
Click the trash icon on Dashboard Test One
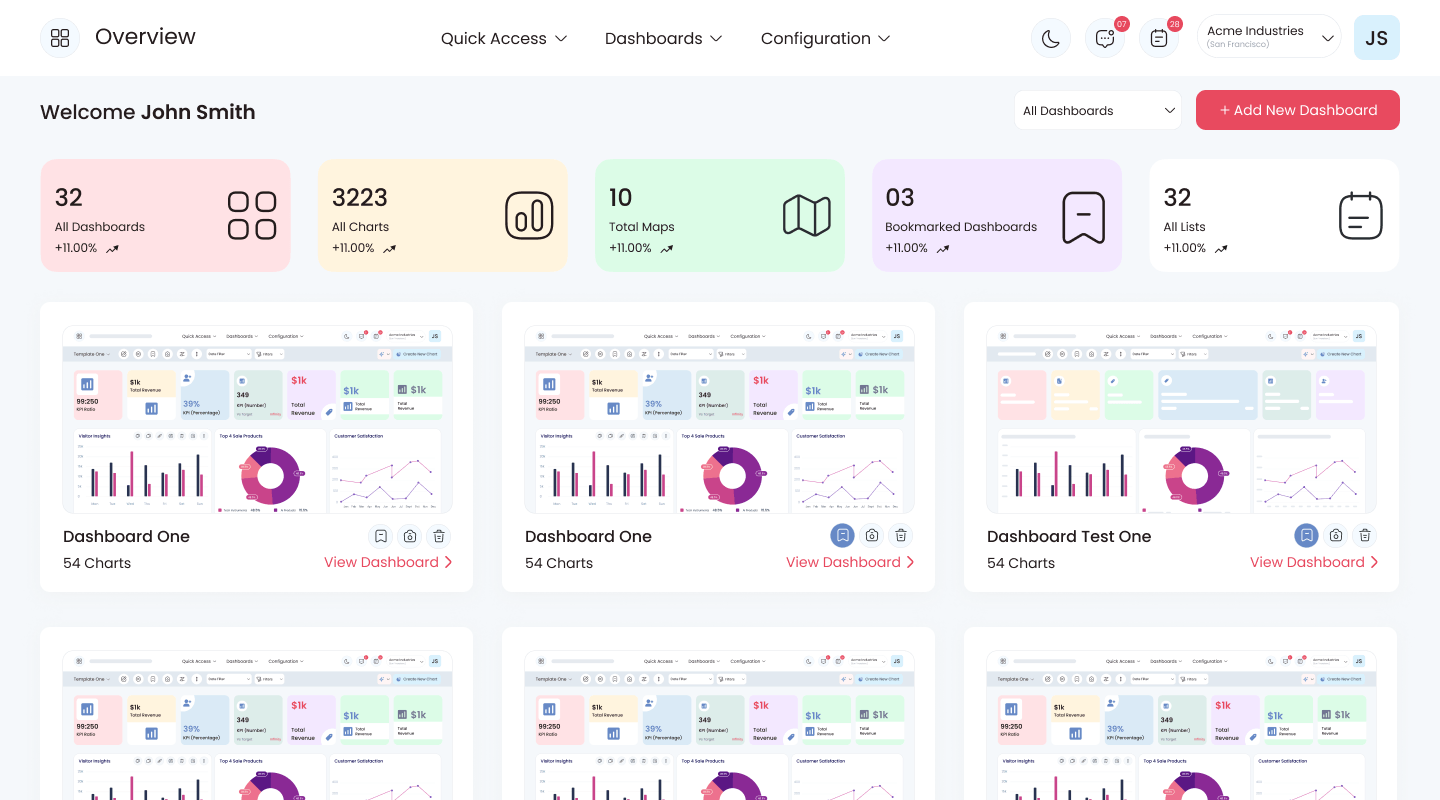(x=1365, y=536)
